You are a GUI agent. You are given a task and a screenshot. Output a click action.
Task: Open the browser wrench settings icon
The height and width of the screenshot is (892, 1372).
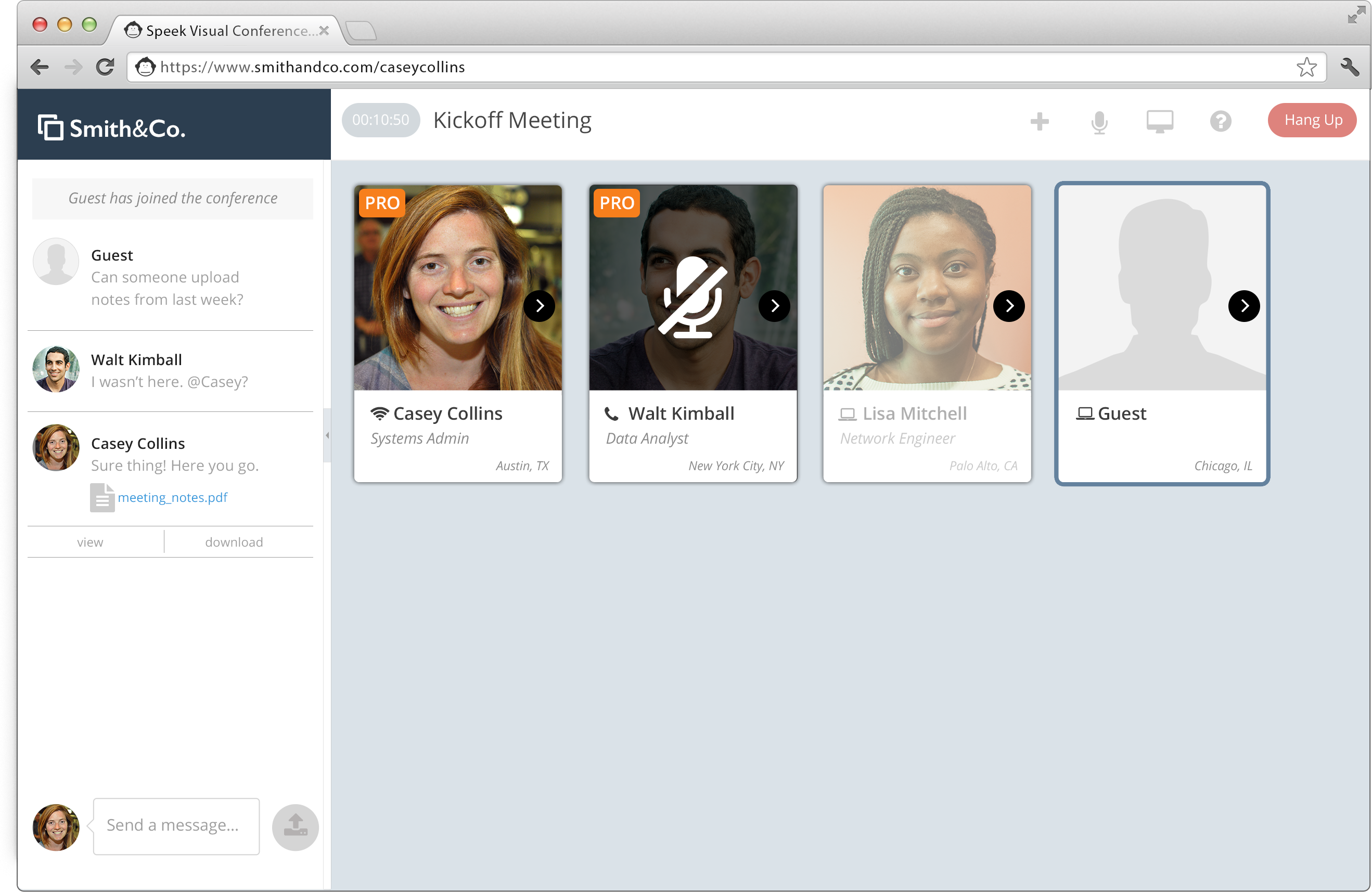[x=1349, y=68]
